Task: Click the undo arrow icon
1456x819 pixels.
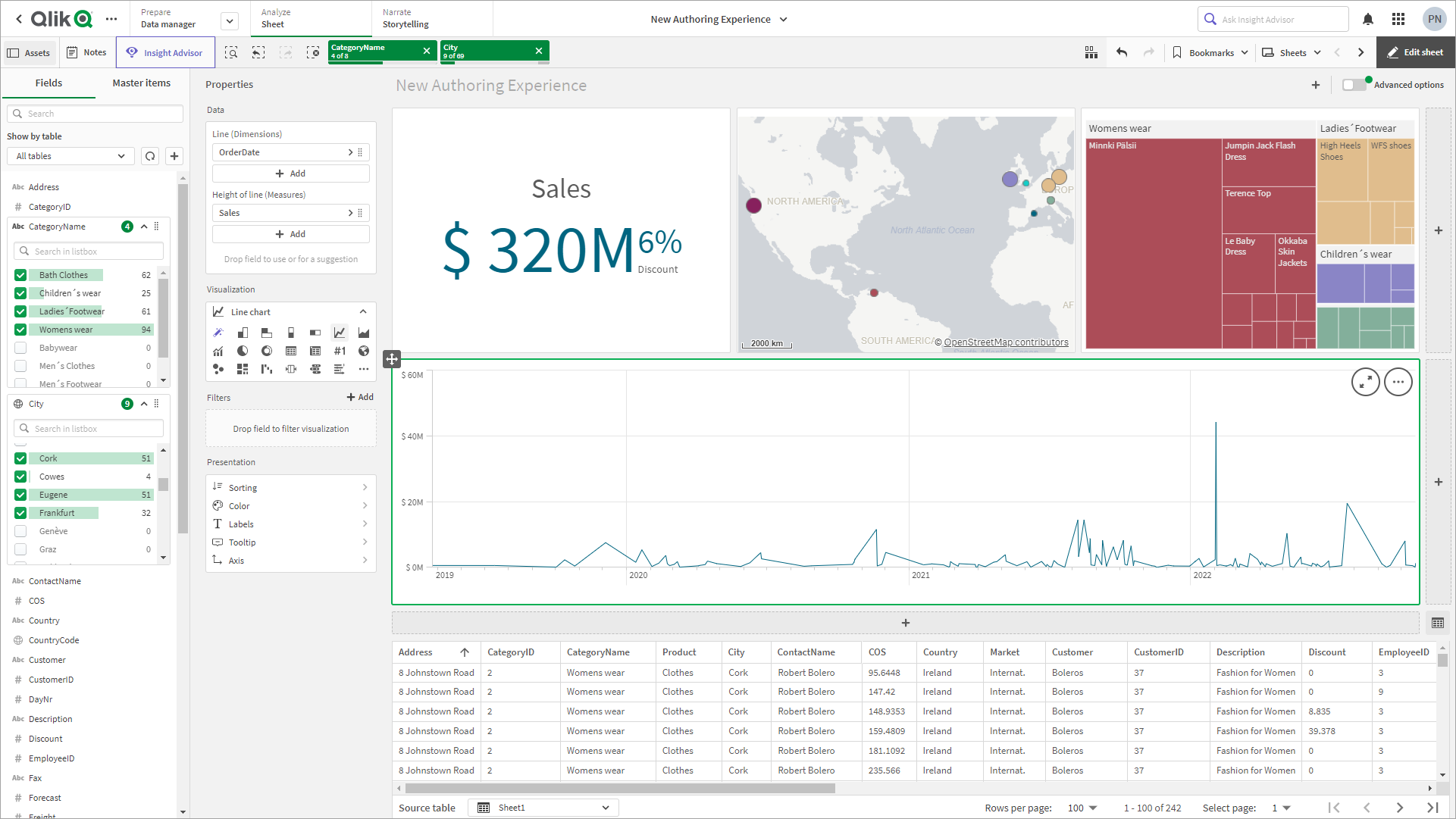Action: [1122, 53]
